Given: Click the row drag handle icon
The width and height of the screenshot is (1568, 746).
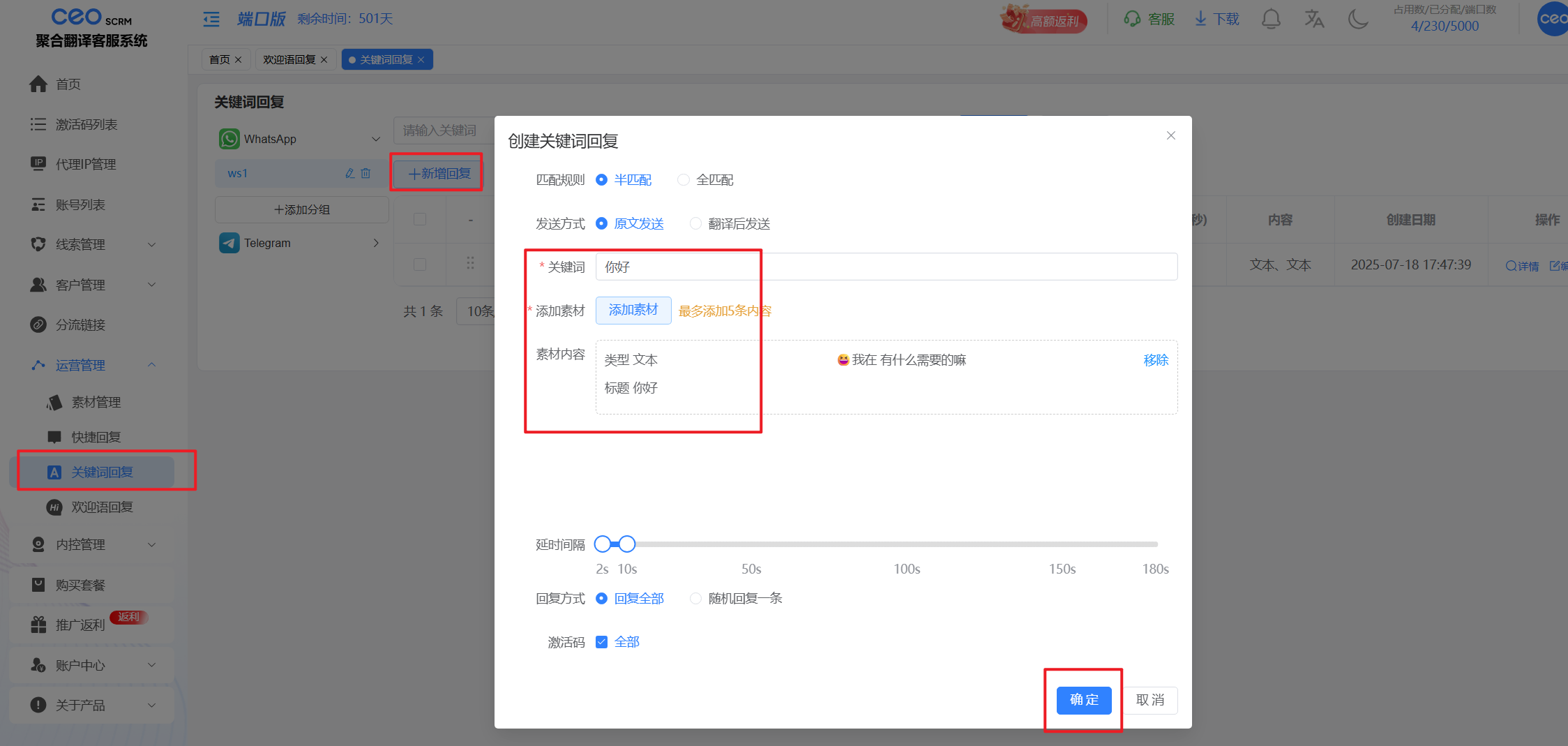Looking at the screenshot, I should (470, 263).
